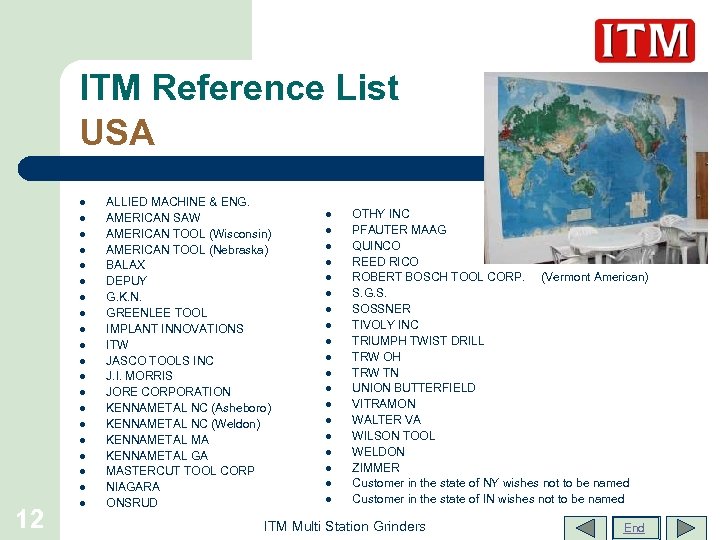Click the VITRAMON entry
This screenshot has height=540, width=720.
[383, 404]
